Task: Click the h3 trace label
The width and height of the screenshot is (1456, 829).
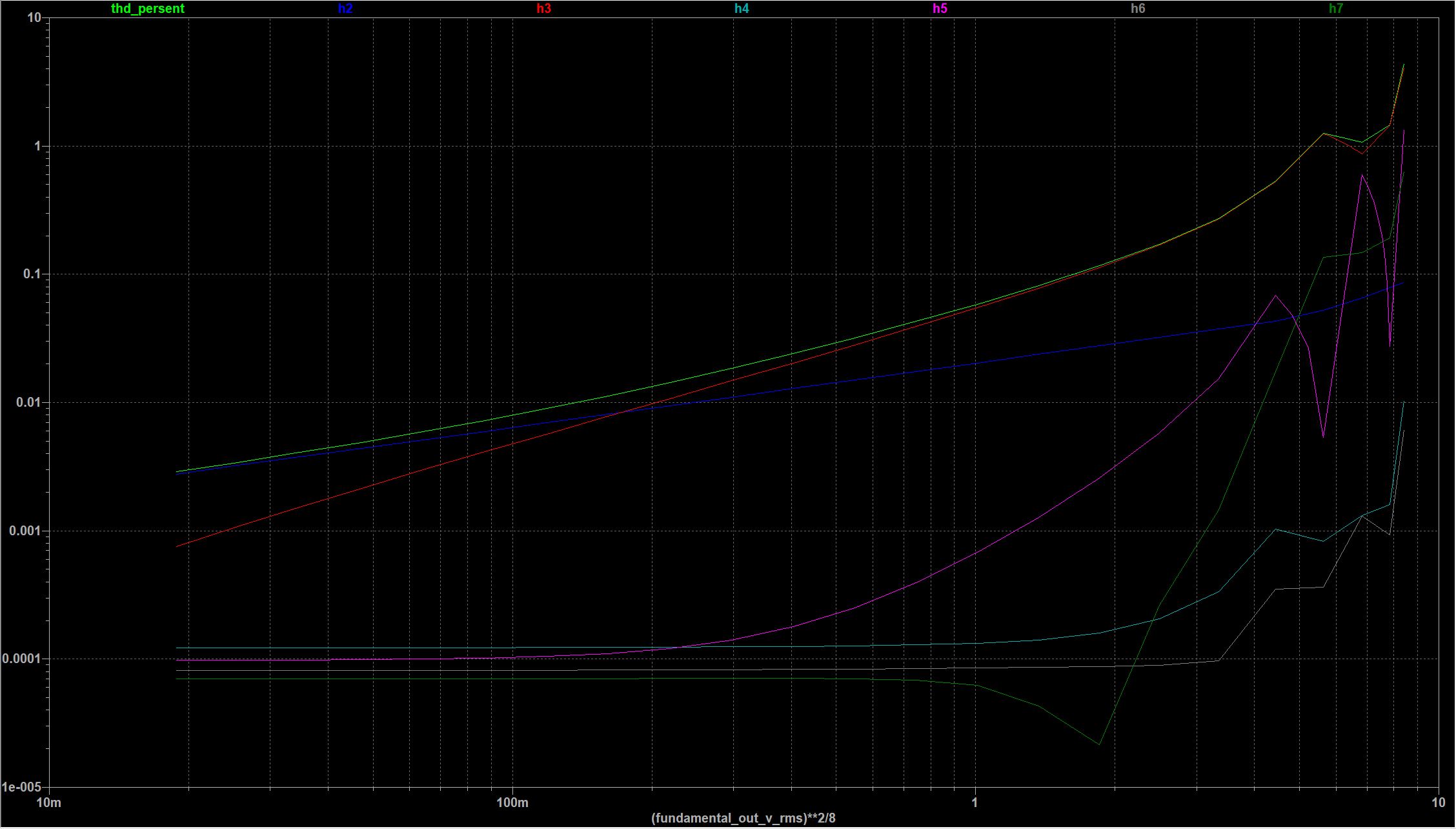Action: click(543, 8)
